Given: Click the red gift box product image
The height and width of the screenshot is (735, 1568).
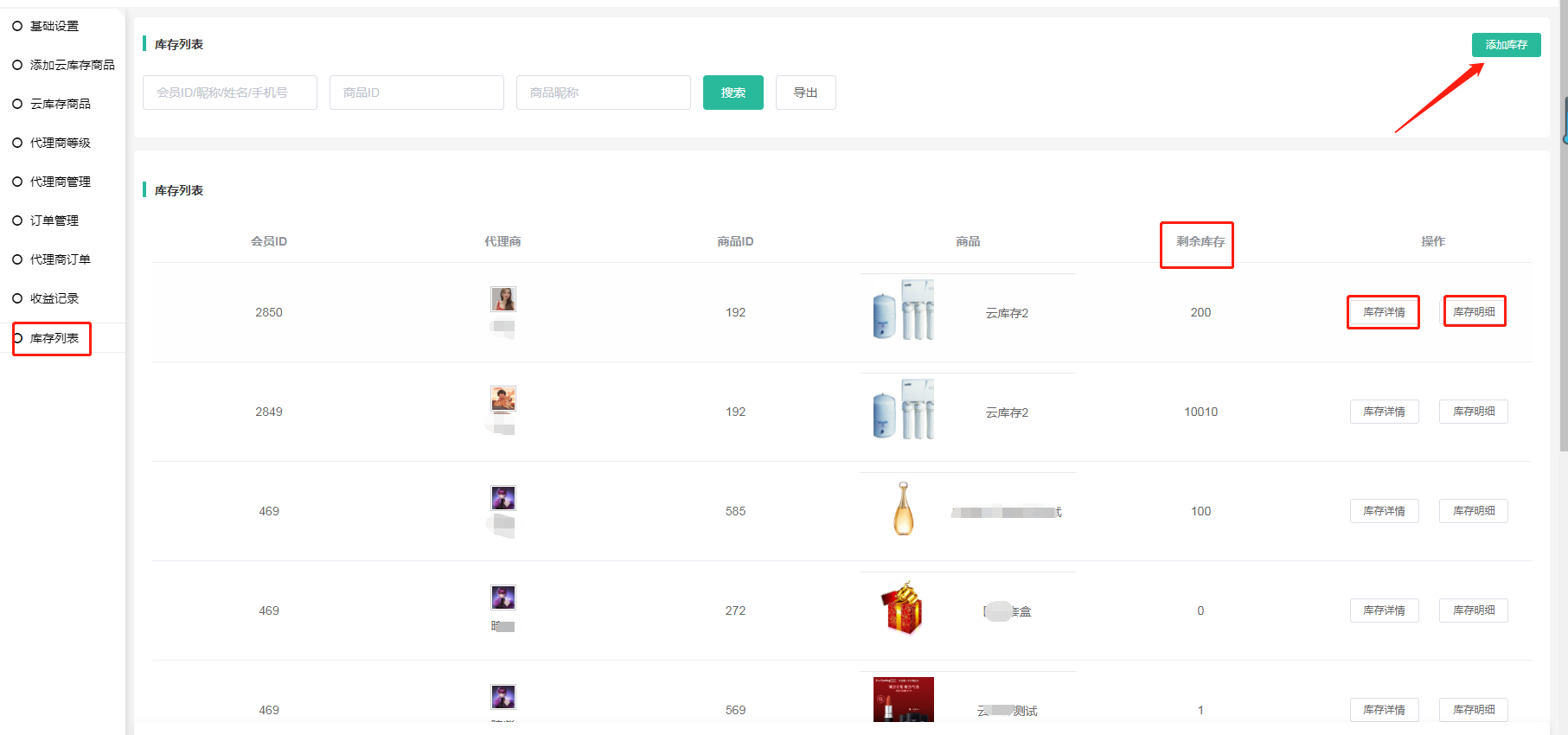Looking at the screenshot, I should 902,609.
